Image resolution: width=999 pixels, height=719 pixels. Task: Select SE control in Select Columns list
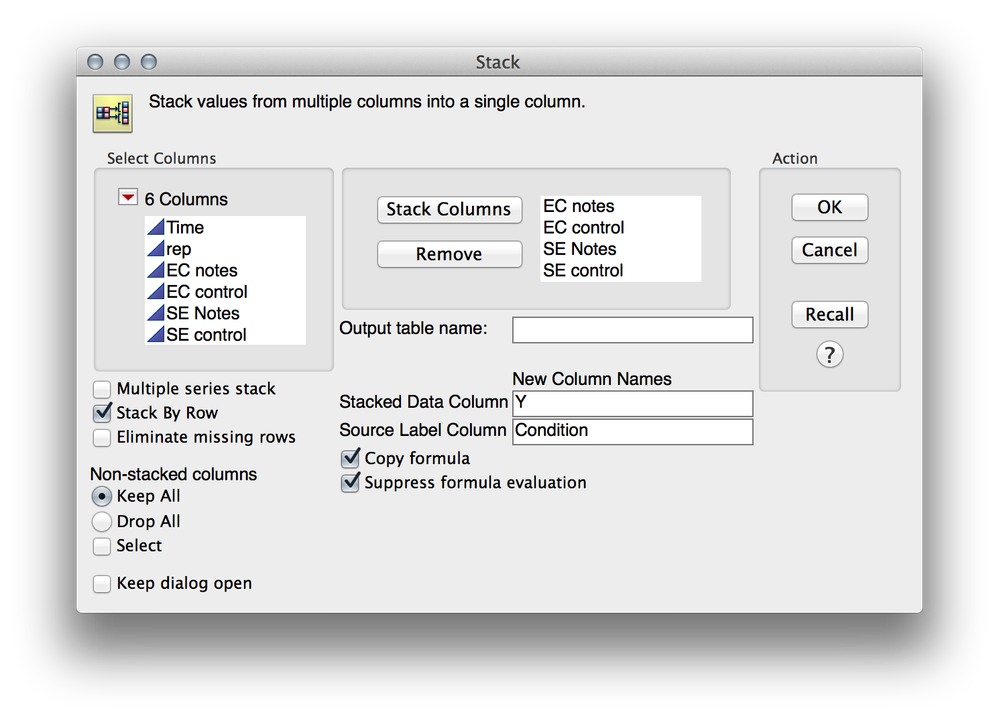(x=226, y=334)
